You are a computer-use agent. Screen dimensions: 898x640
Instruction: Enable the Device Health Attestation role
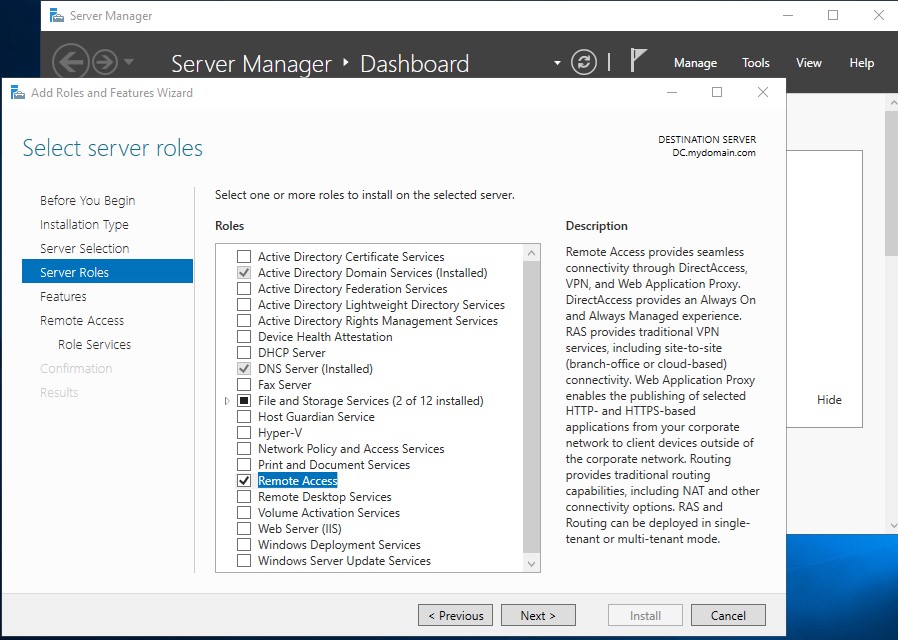pyautogui.click(x=244, y=337)
